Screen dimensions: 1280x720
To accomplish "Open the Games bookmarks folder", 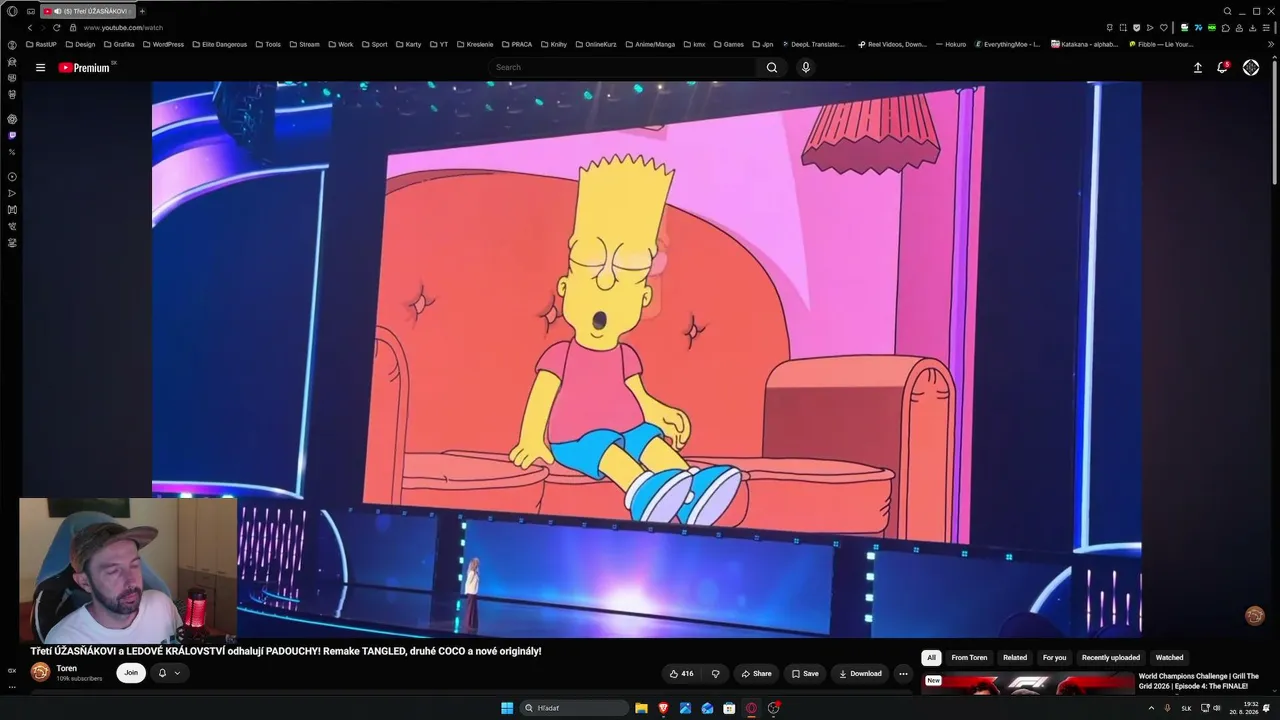I will click(728, 44).
